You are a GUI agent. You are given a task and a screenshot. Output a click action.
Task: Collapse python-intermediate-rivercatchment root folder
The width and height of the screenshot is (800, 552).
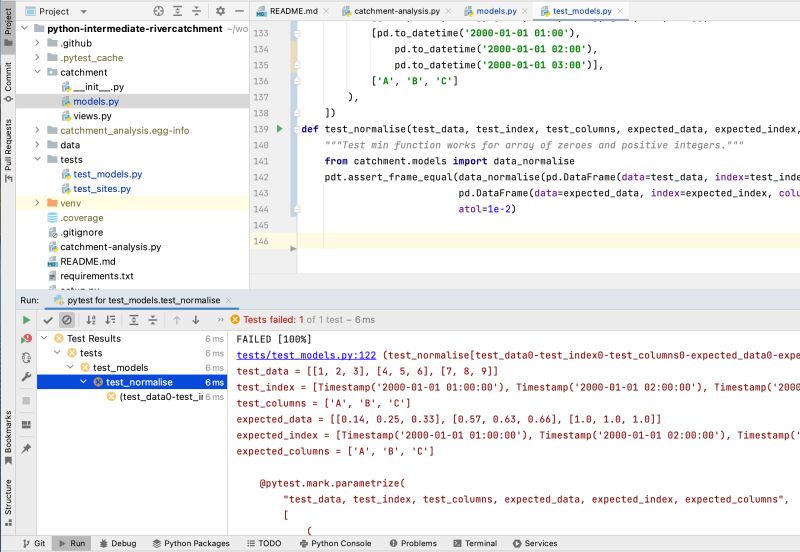coord(24,28)
